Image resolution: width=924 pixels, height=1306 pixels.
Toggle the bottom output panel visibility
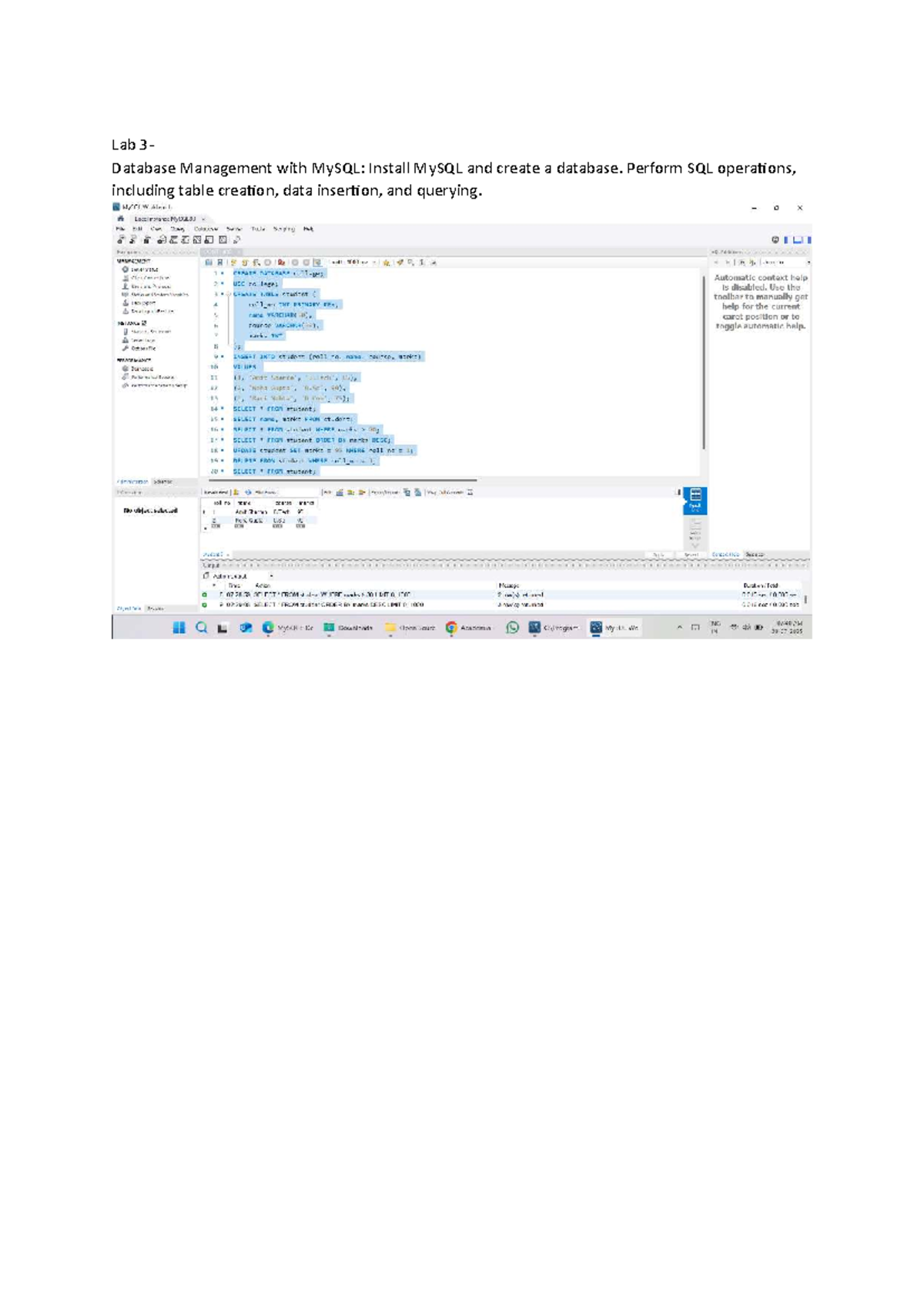(798, 239)
